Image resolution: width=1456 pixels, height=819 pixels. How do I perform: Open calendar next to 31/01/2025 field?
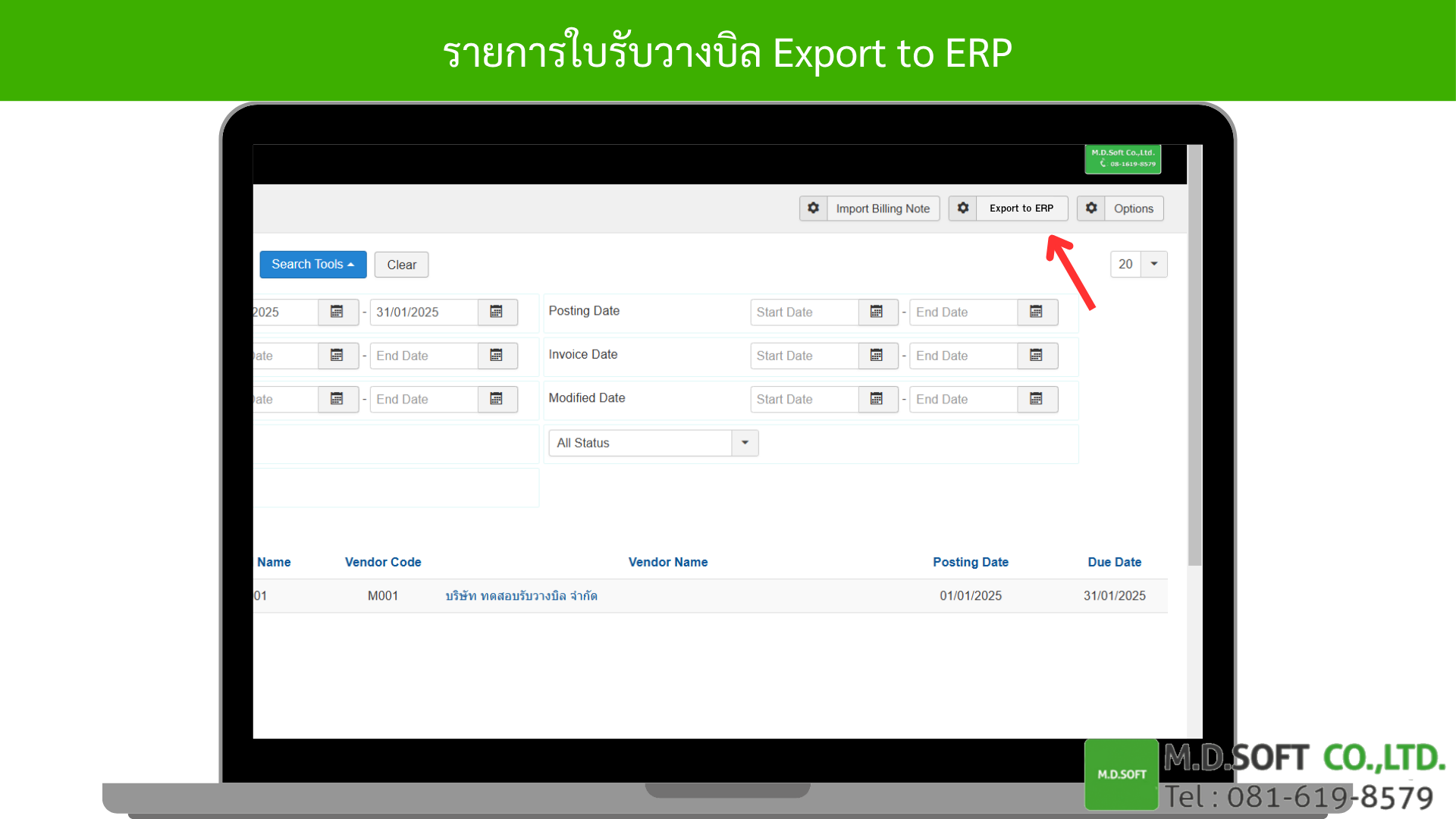point(497,312)
